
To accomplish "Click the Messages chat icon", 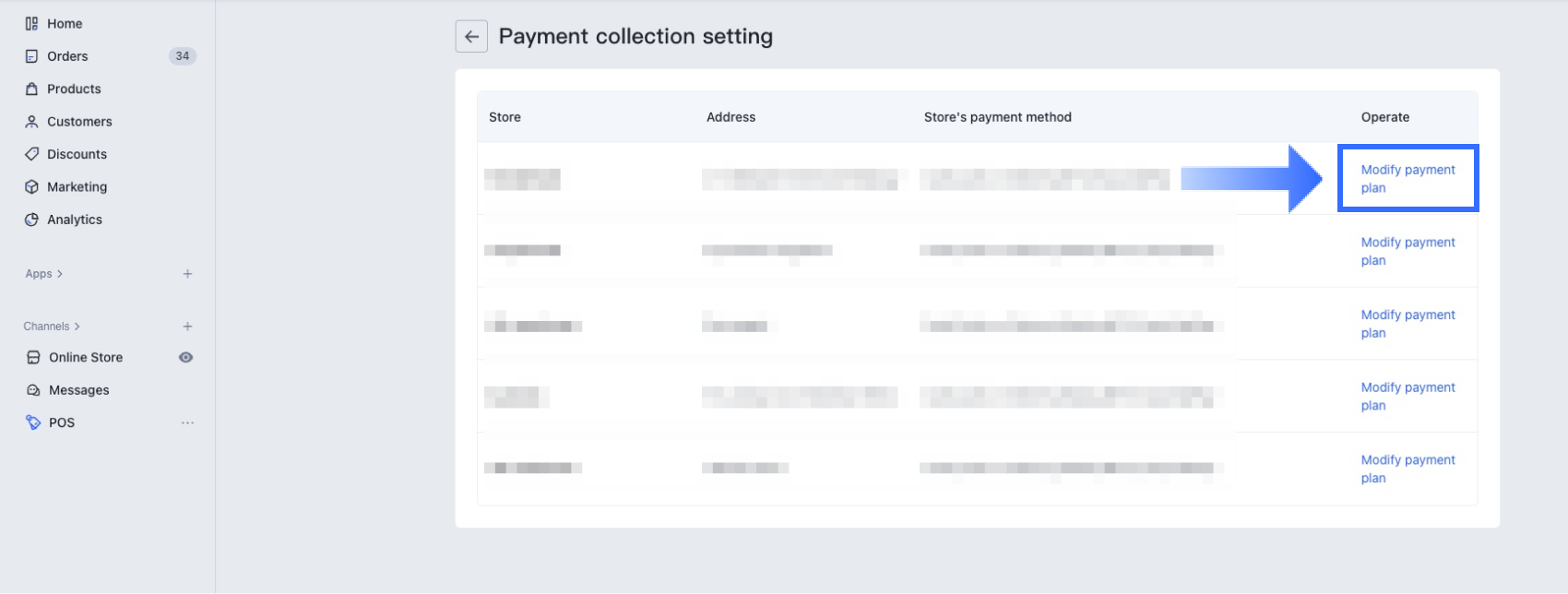I will point(33,389).
